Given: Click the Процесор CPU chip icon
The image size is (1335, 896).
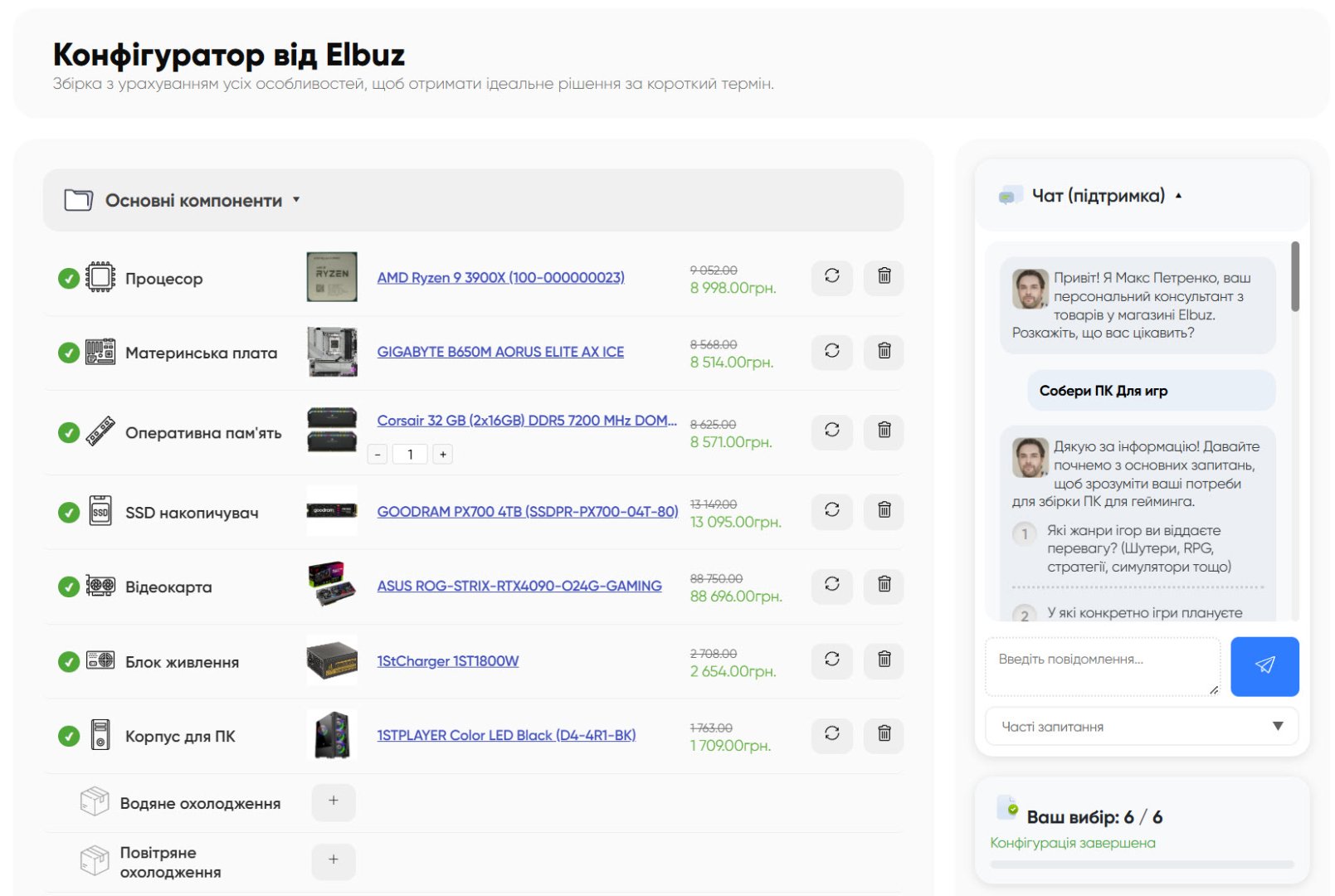Looking at the screenshot, I should (x=100, y=277).
